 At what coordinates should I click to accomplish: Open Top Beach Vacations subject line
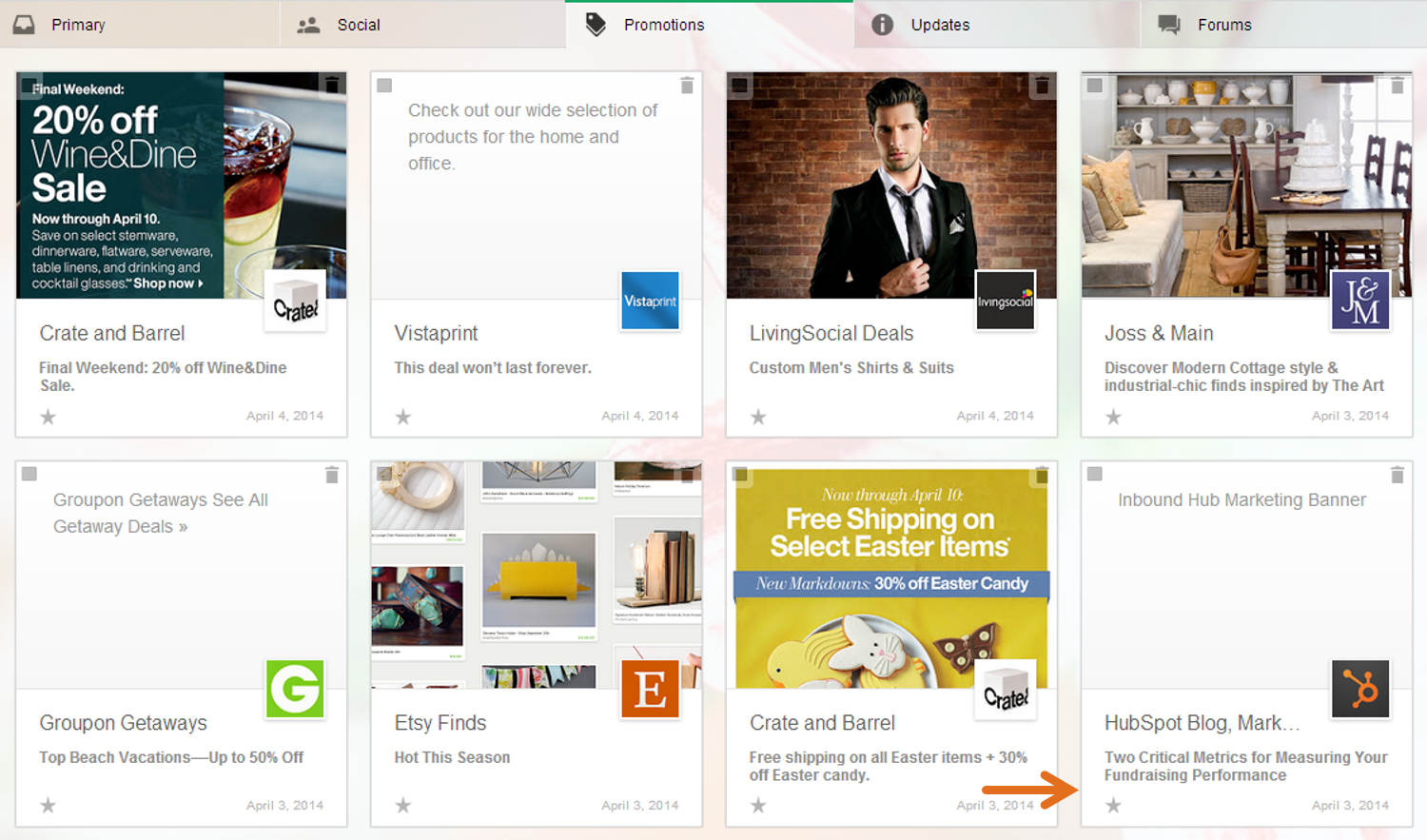(171, 757)
